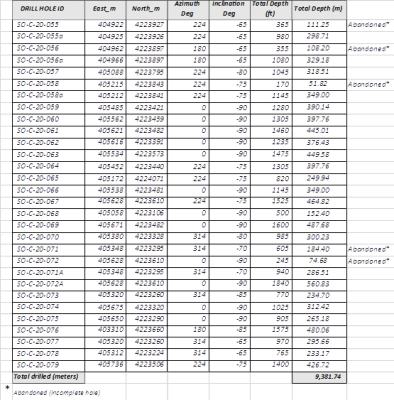Click the East_m column header
This screenshot has width=394, height=400.
(105, 9)
